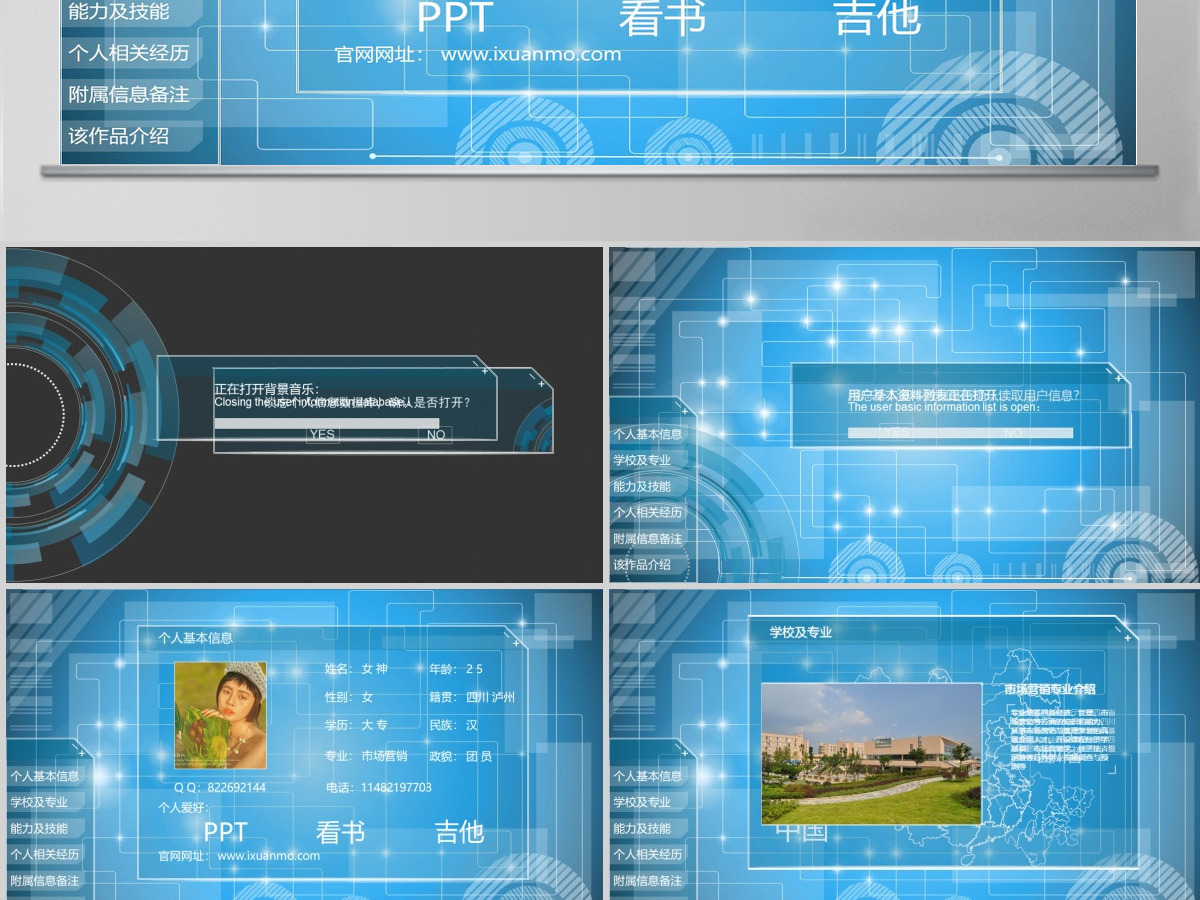Screen dimensions: 1200x900
Task: Open the dark background music slide thumbnail
Action: (304, 415)
